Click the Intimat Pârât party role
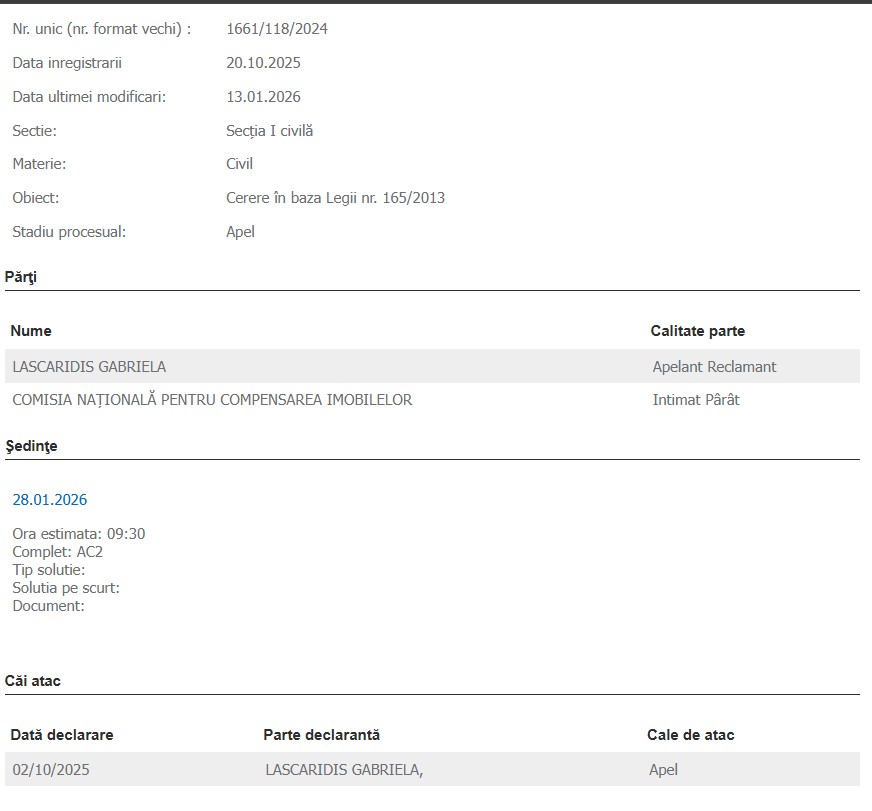 point(696,399)
